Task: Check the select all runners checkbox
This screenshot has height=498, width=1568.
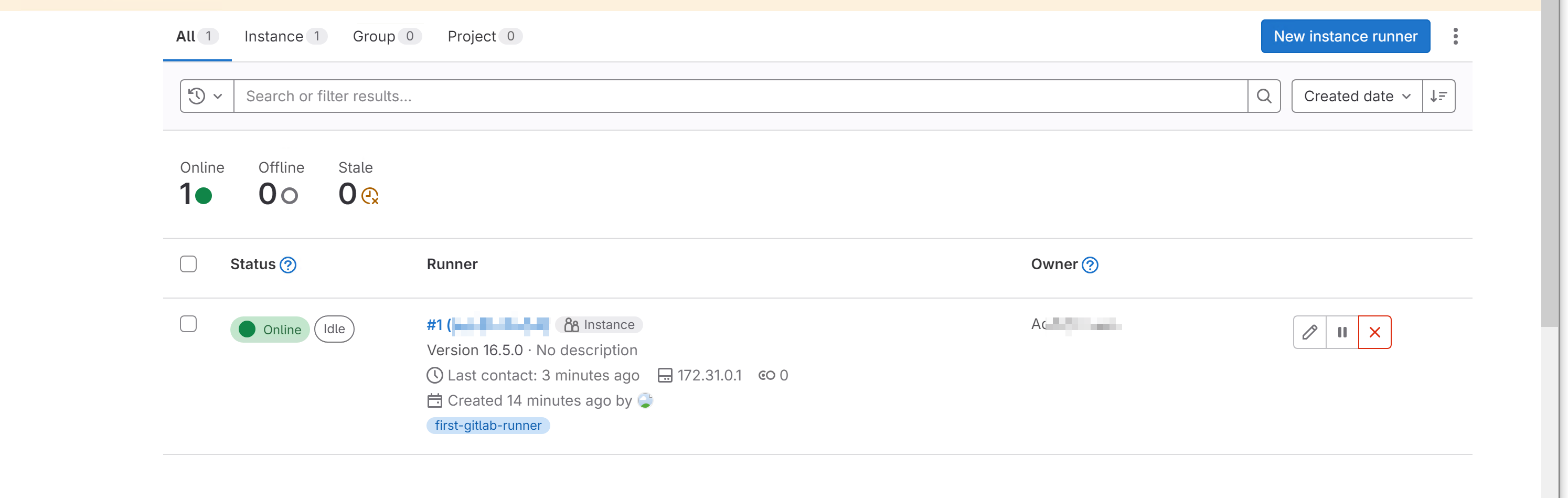Action: (x=188, y=264)
